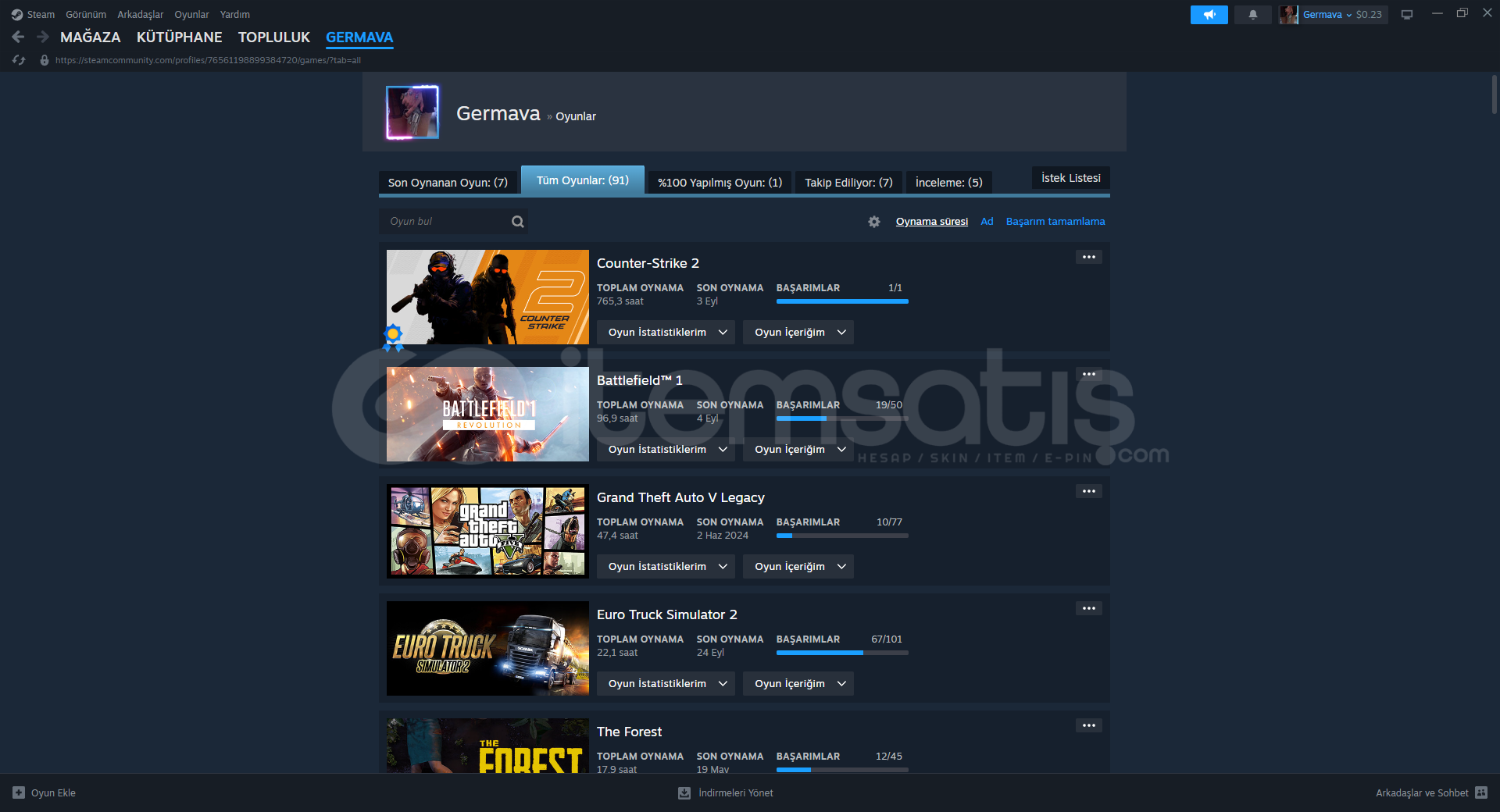Expand Oyun İçeriğim for Battlefield 1
Image resolution: width=1500 pixels, height=812 pixels.
(x=798, y=449)
